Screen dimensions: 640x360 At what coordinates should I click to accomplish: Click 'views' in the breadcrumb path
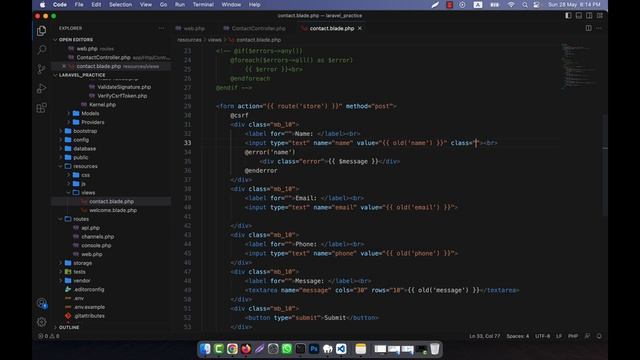214,40
